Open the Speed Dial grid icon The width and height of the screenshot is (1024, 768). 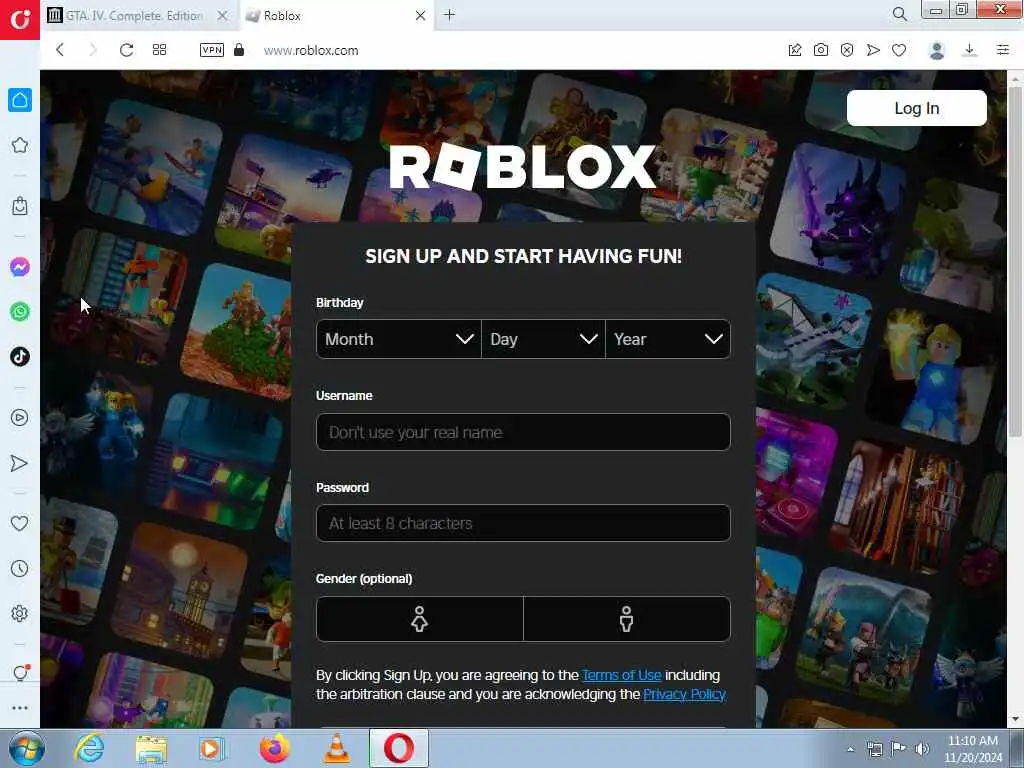coord(159,50)
